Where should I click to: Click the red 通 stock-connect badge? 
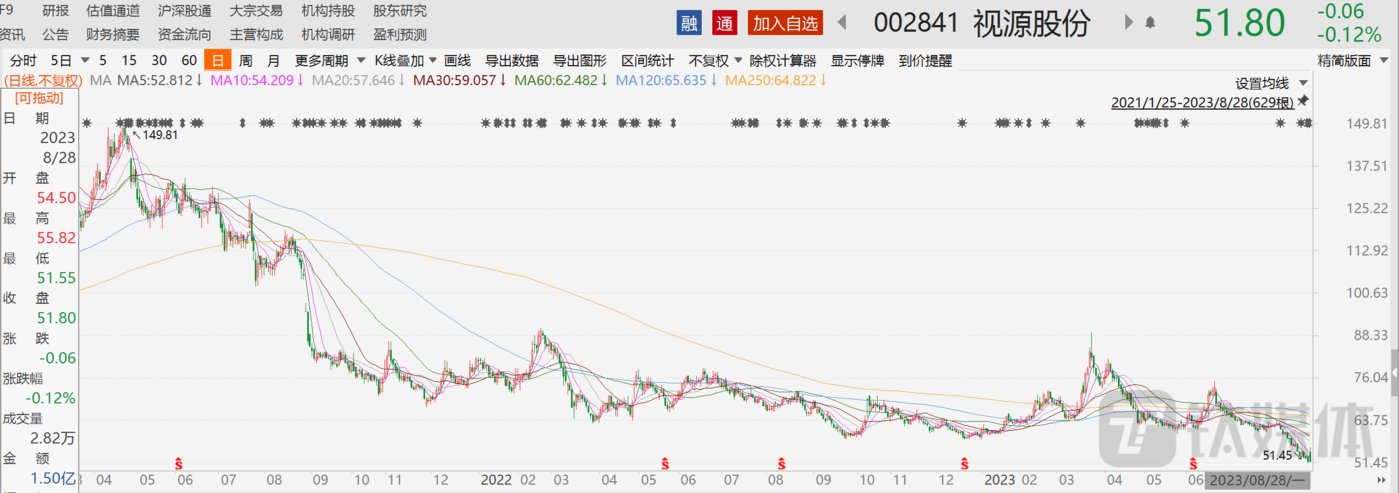tap(724, 22)
